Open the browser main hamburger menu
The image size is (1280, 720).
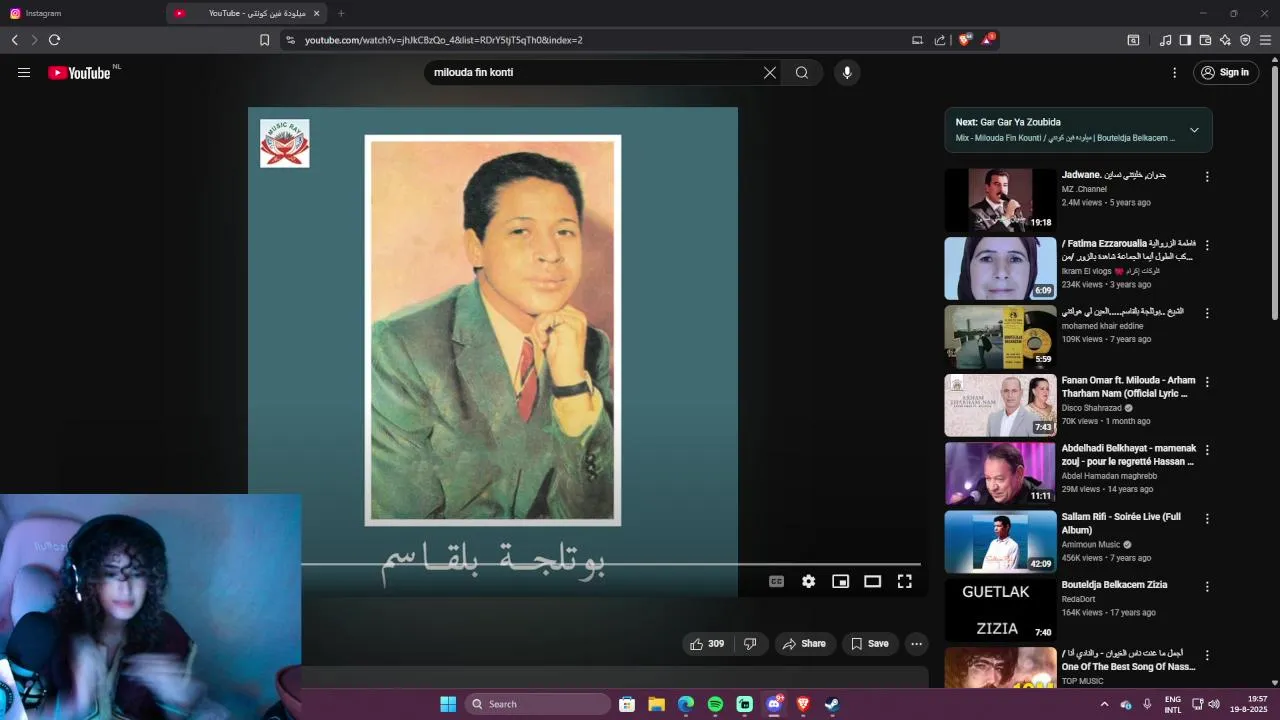tap(1265, 40)
